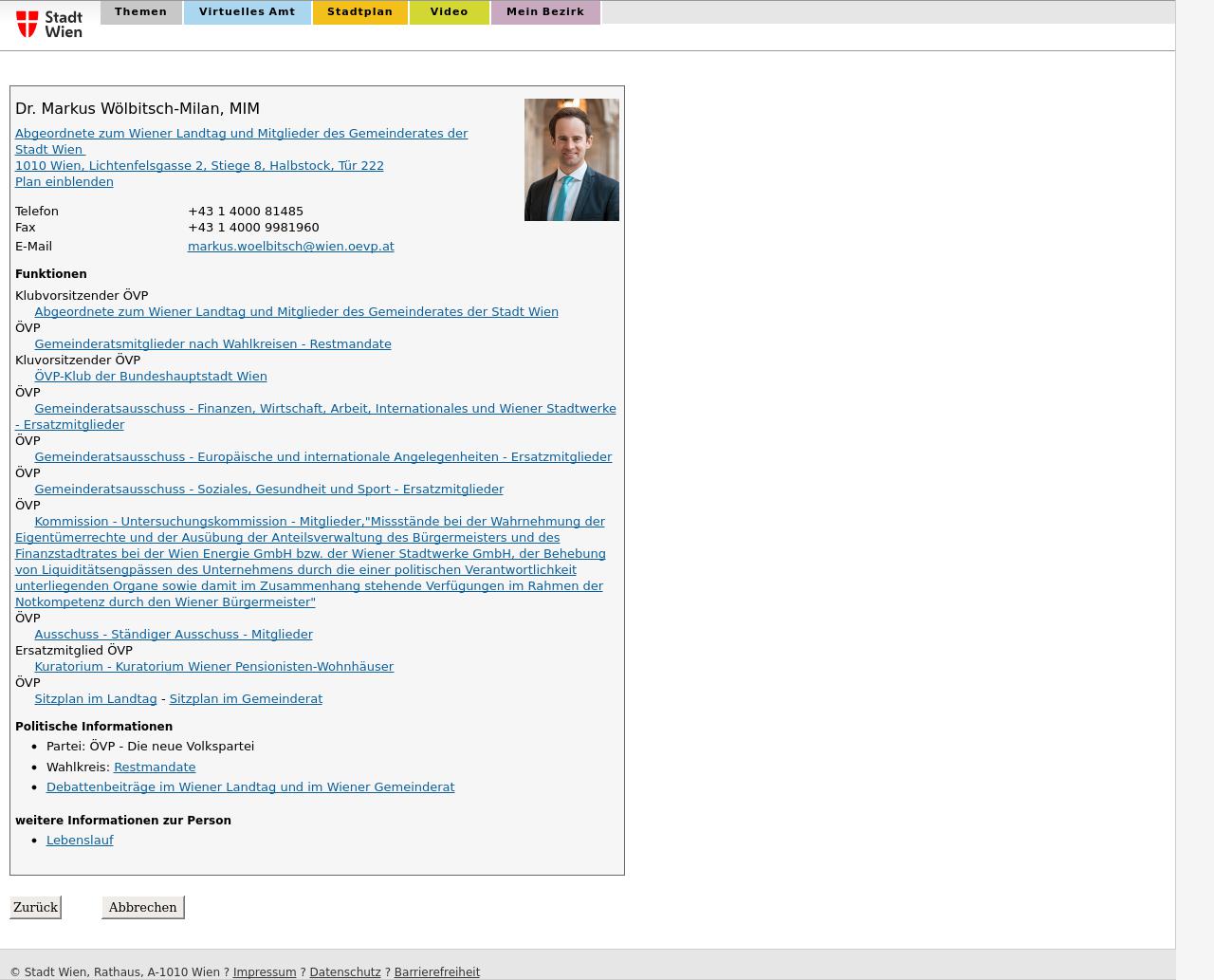Open the Themen menu tab

(x=140, y=12)
